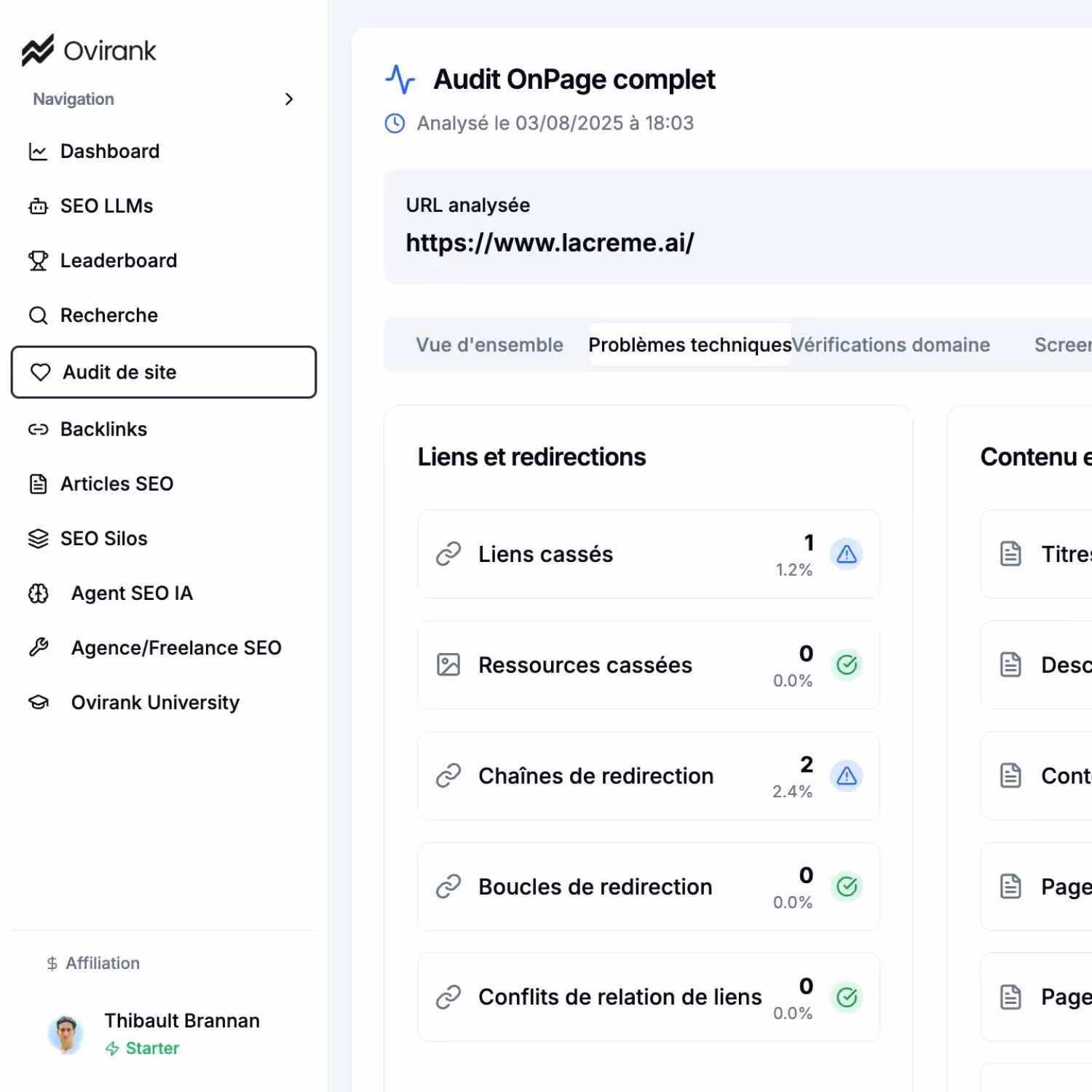Click the Audit OnPage activity pulse icon
The width and height of the screenshot is (1092, 1092).
point(400,79)
